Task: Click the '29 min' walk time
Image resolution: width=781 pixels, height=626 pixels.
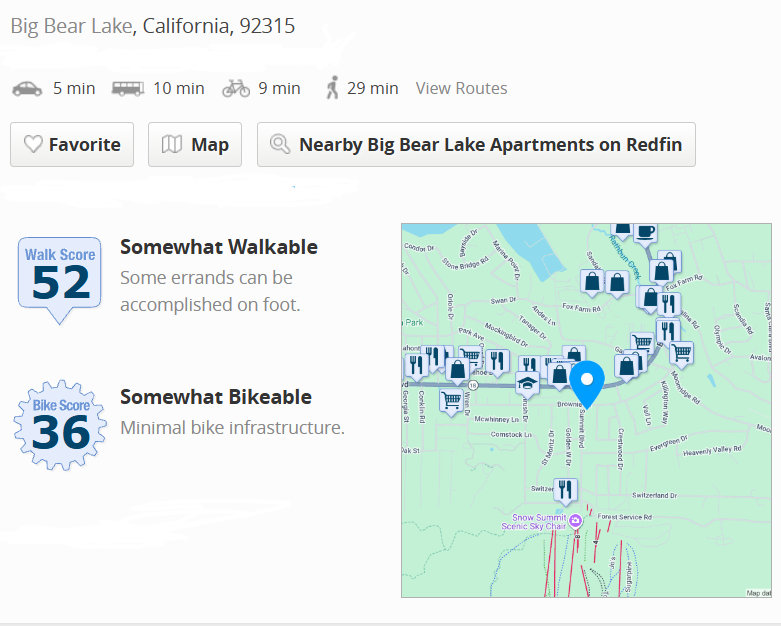Action: (373, 88)
